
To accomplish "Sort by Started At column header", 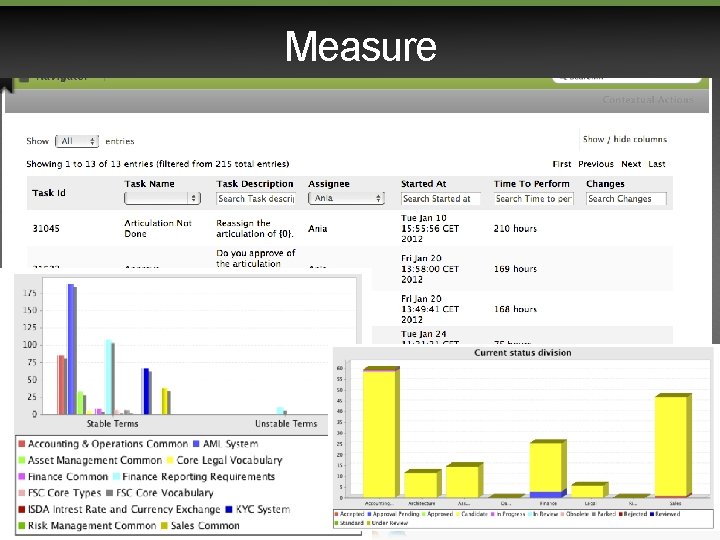I will (x=423, y=184).
